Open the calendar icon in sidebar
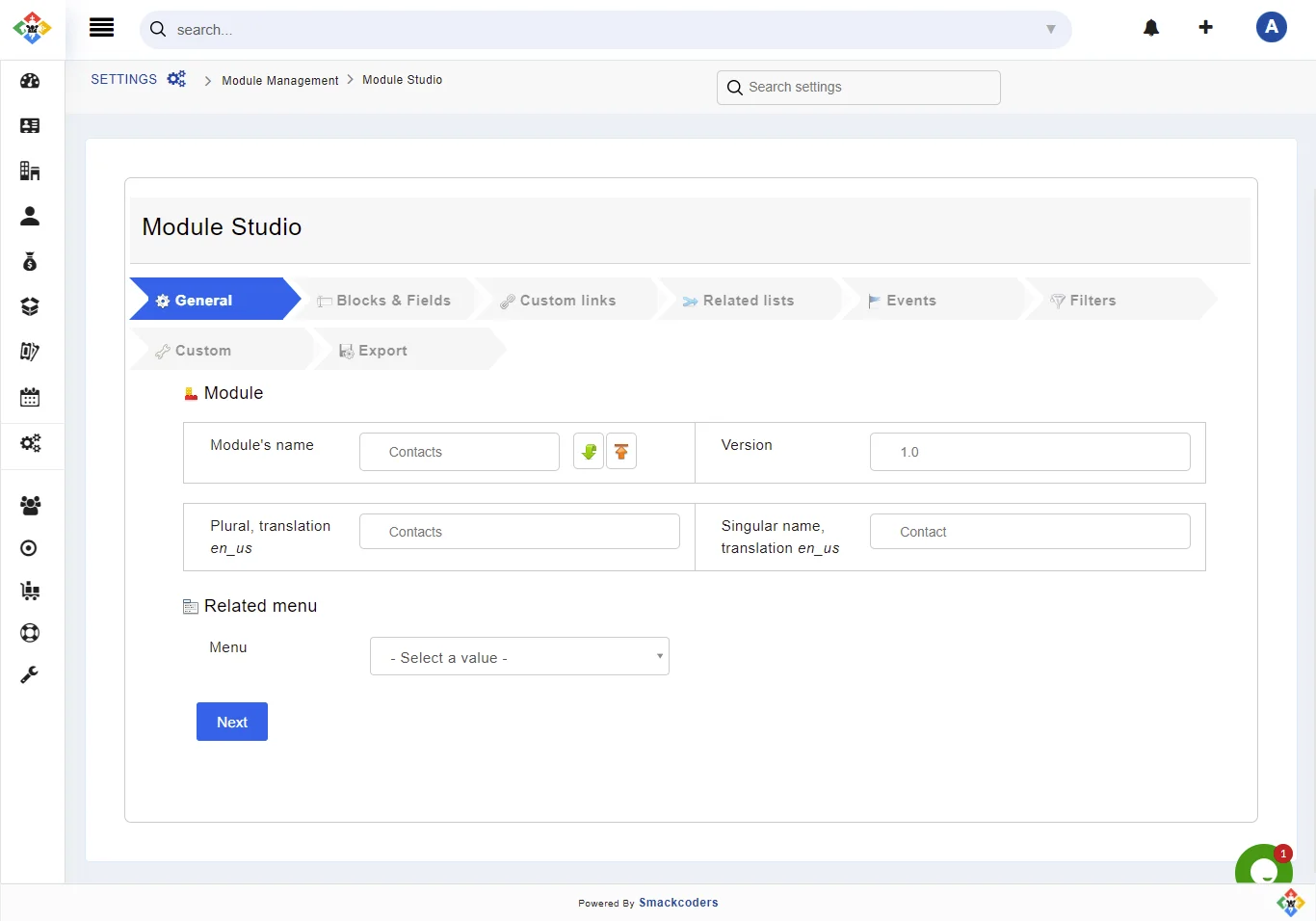This screenshot has width=1316, height=921. [30, 397]
